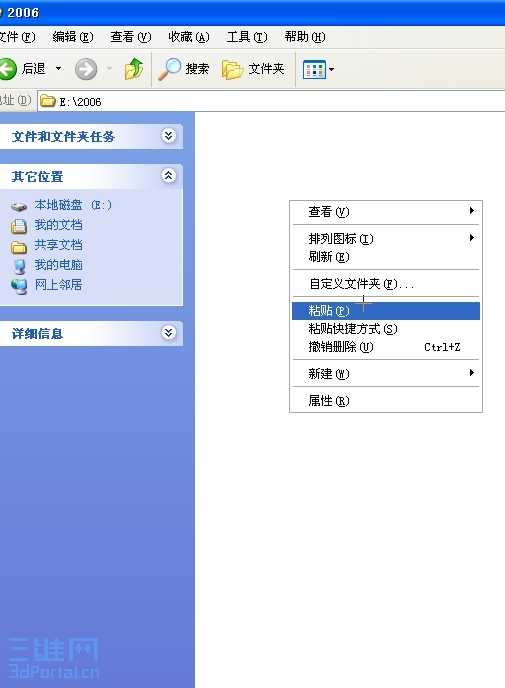Open the 网上邻居 link
The image size is (505, 688).
(x=58, y=285)
